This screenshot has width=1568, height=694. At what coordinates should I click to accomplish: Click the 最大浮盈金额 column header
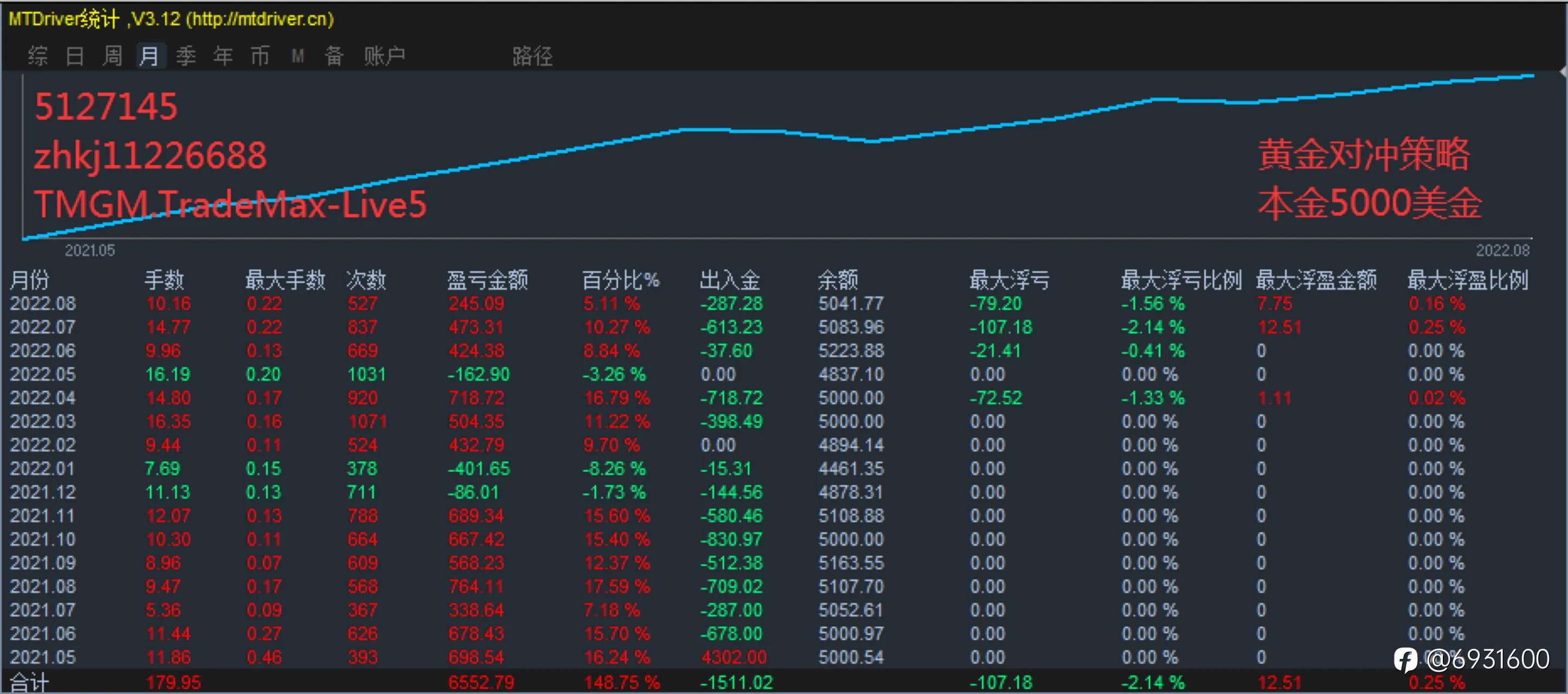coord(1316,280)
